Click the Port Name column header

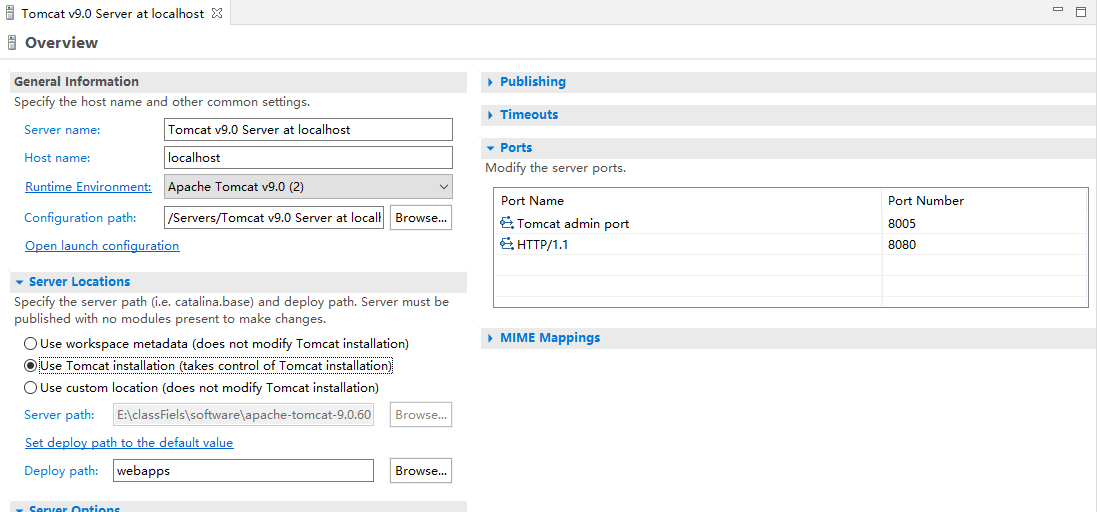click(x=688, y=201)
